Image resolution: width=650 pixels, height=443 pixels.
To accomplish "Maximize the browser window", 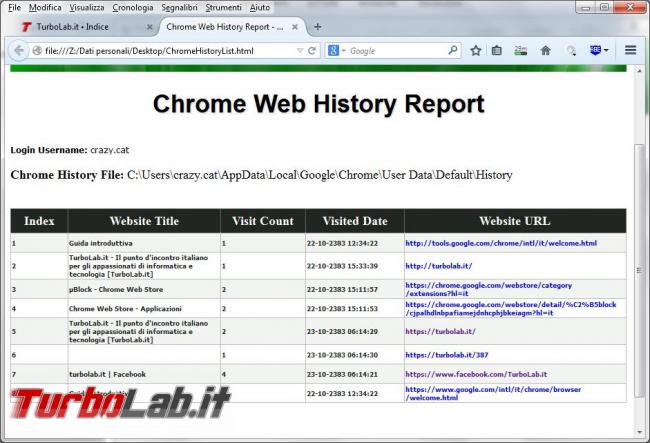I will pos(604,7).
